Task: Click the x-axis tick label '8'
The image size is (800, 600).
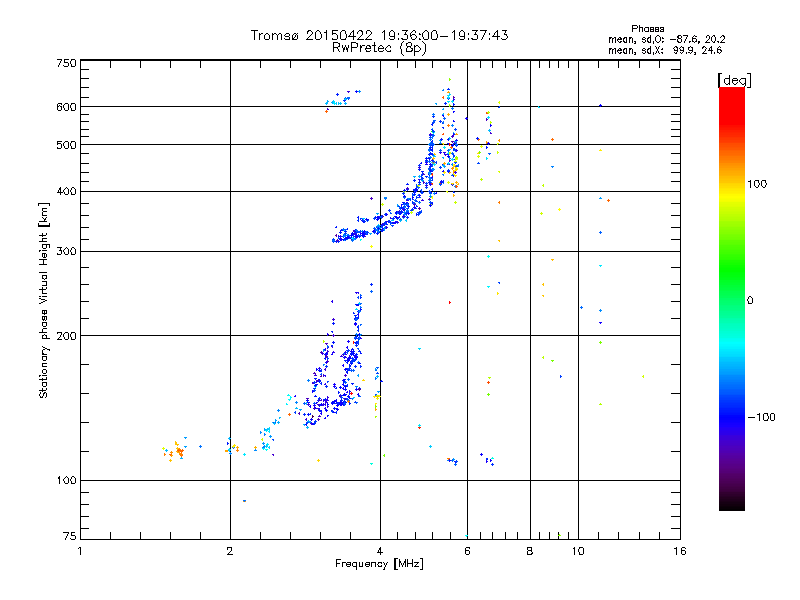Action: click(530, 551)
